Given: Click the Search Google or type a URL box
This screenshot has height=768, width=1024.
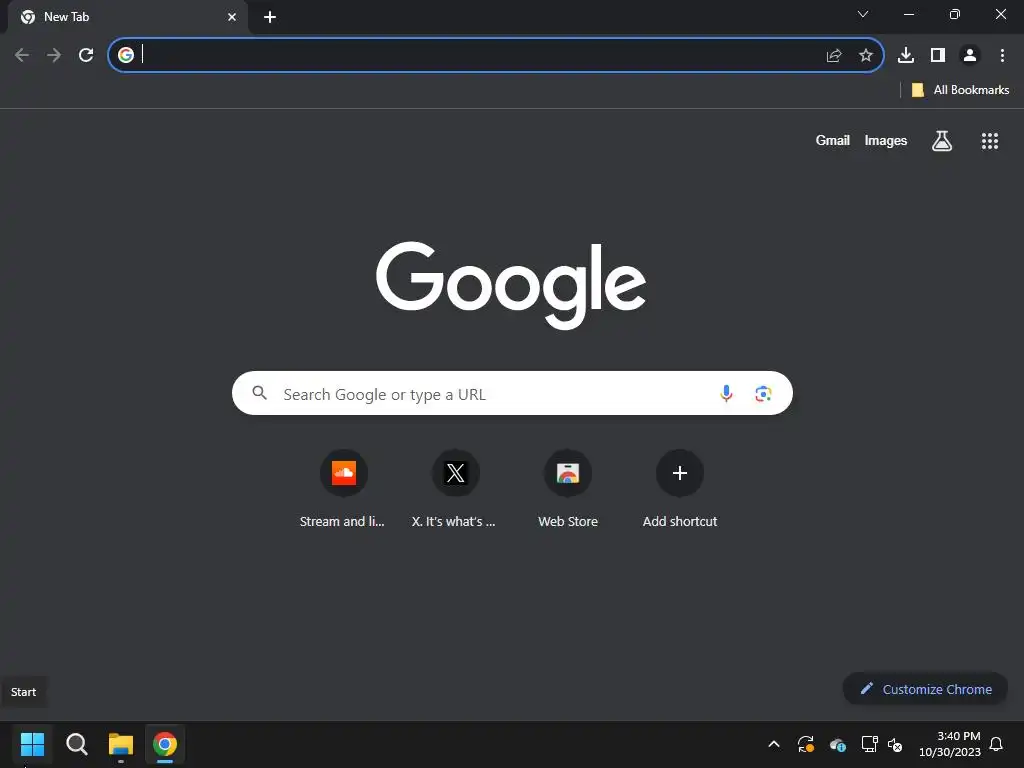Looking at the screenshot, I should 512,393.
